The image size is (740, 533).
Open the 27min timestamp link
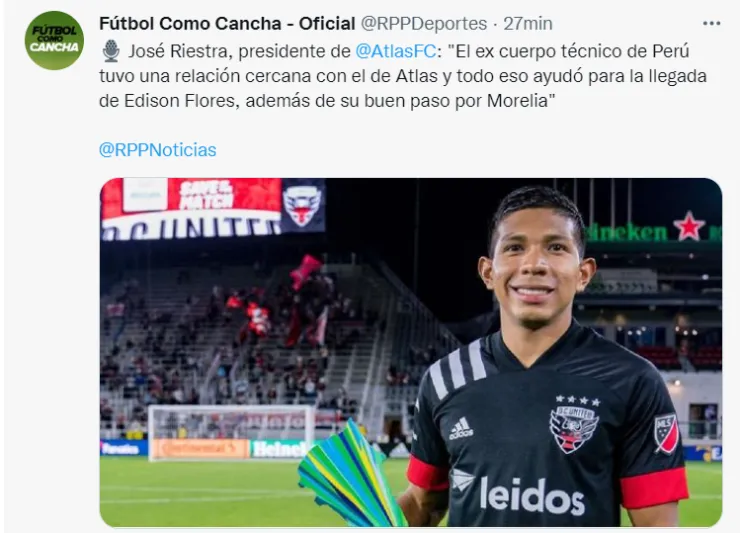click(528, 23)
